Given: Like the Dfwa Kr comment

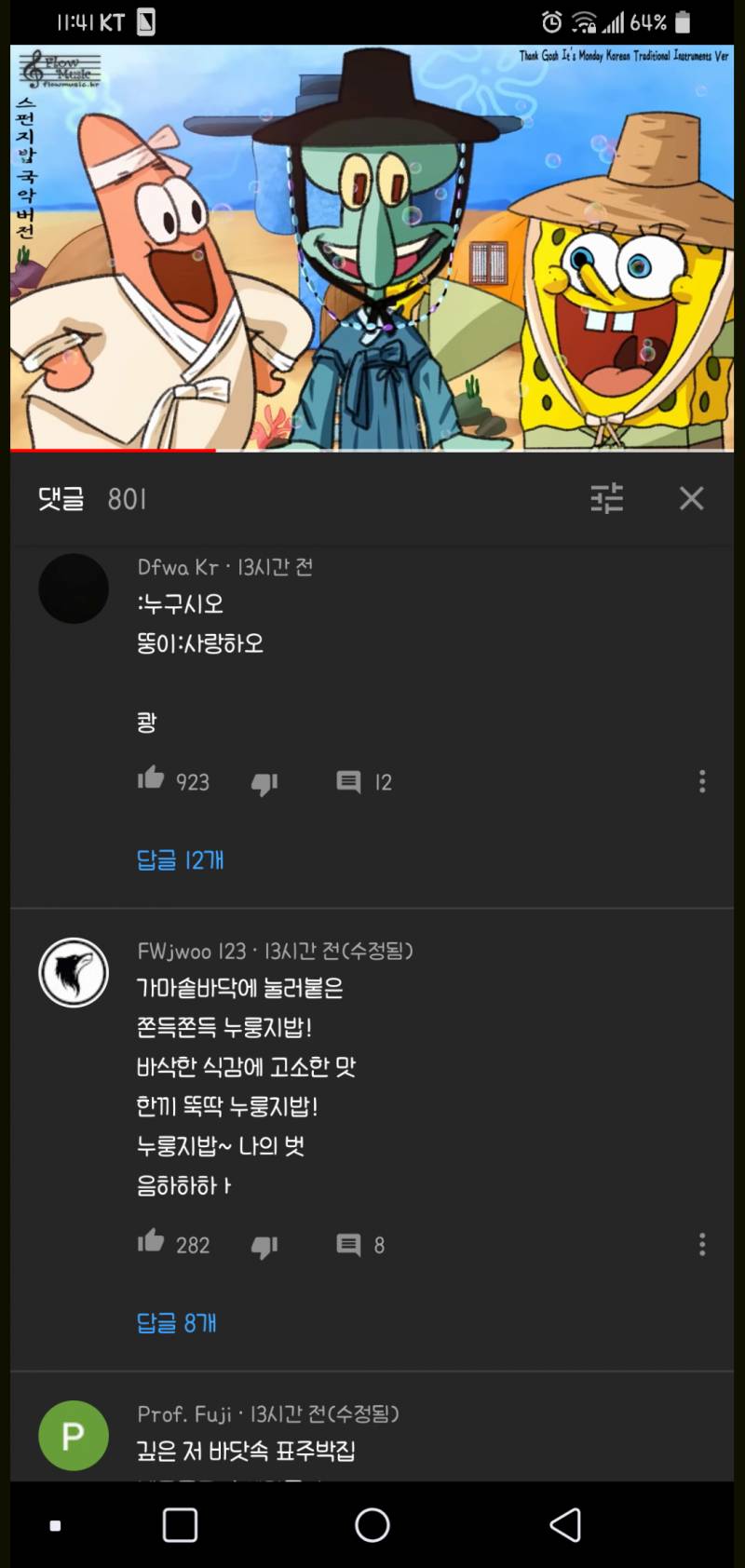Looking at the screenshot, I should point(151,778).
